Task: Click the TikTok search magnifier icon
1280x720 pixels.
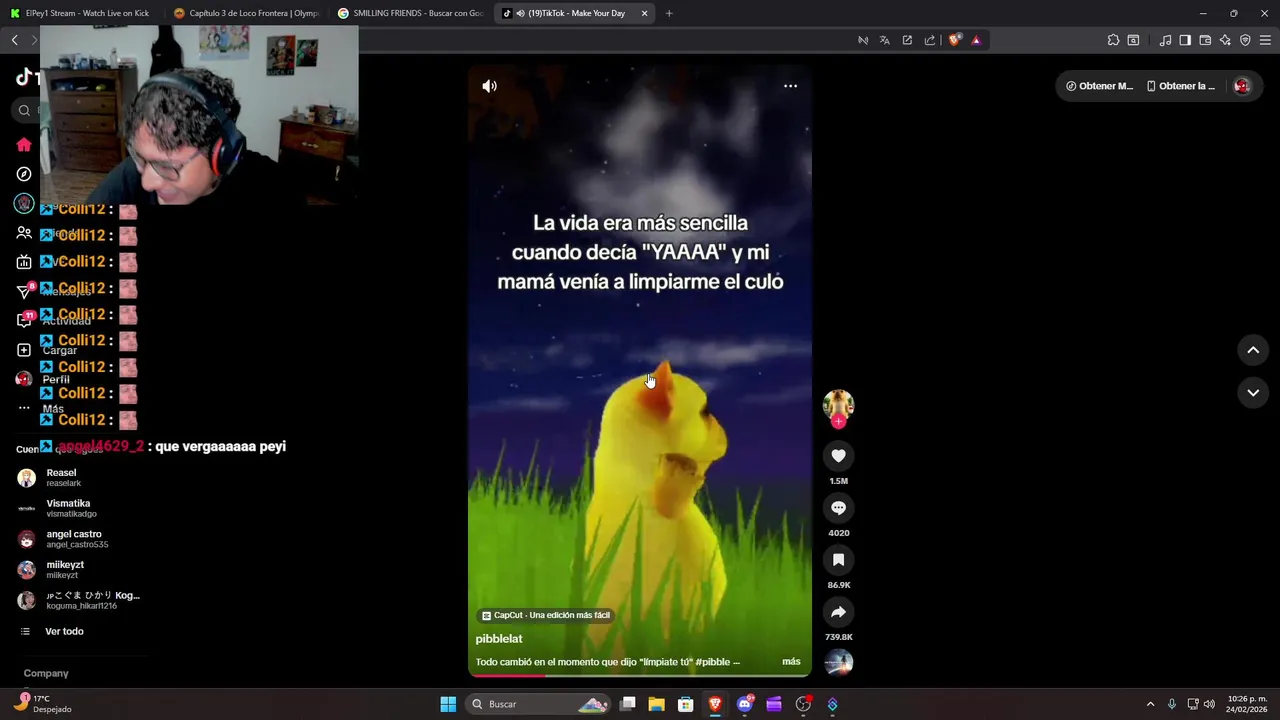Action: point(24,110)
